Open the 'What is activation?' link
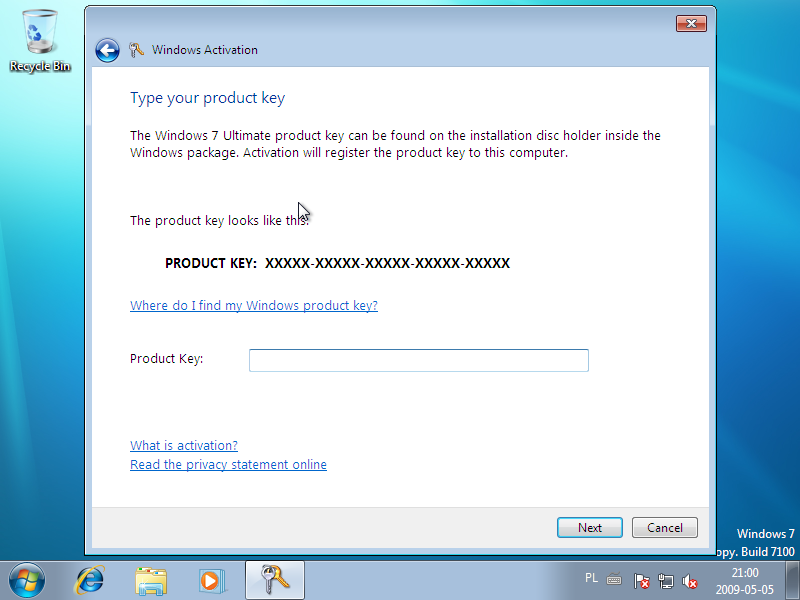 click(x=184, y=446)
